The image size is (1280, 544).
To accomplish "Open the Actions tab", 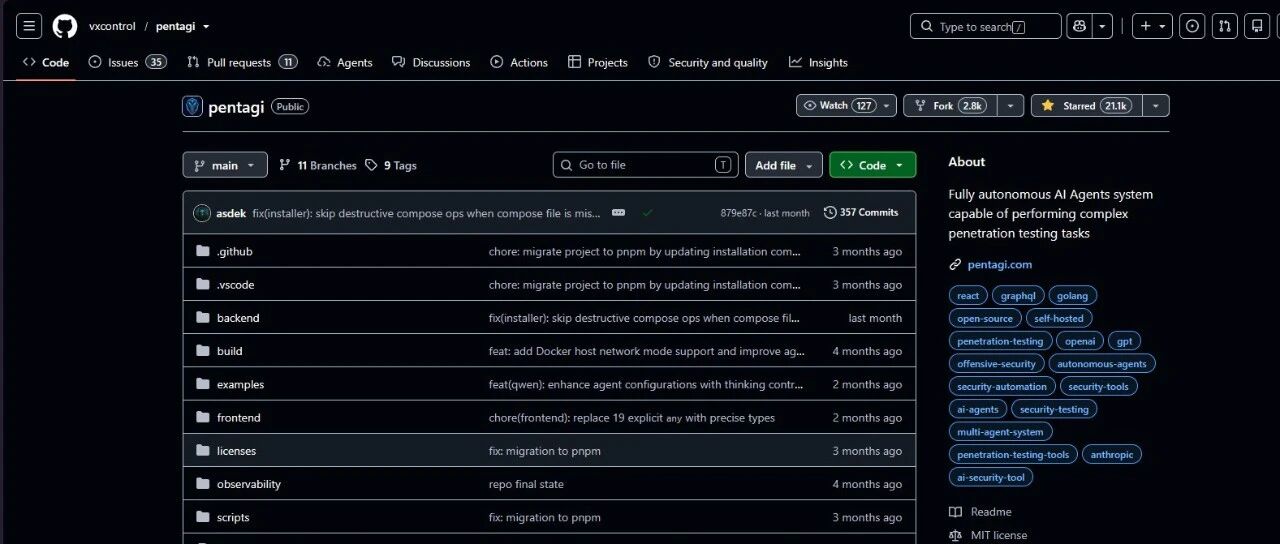I will [519, 62].
